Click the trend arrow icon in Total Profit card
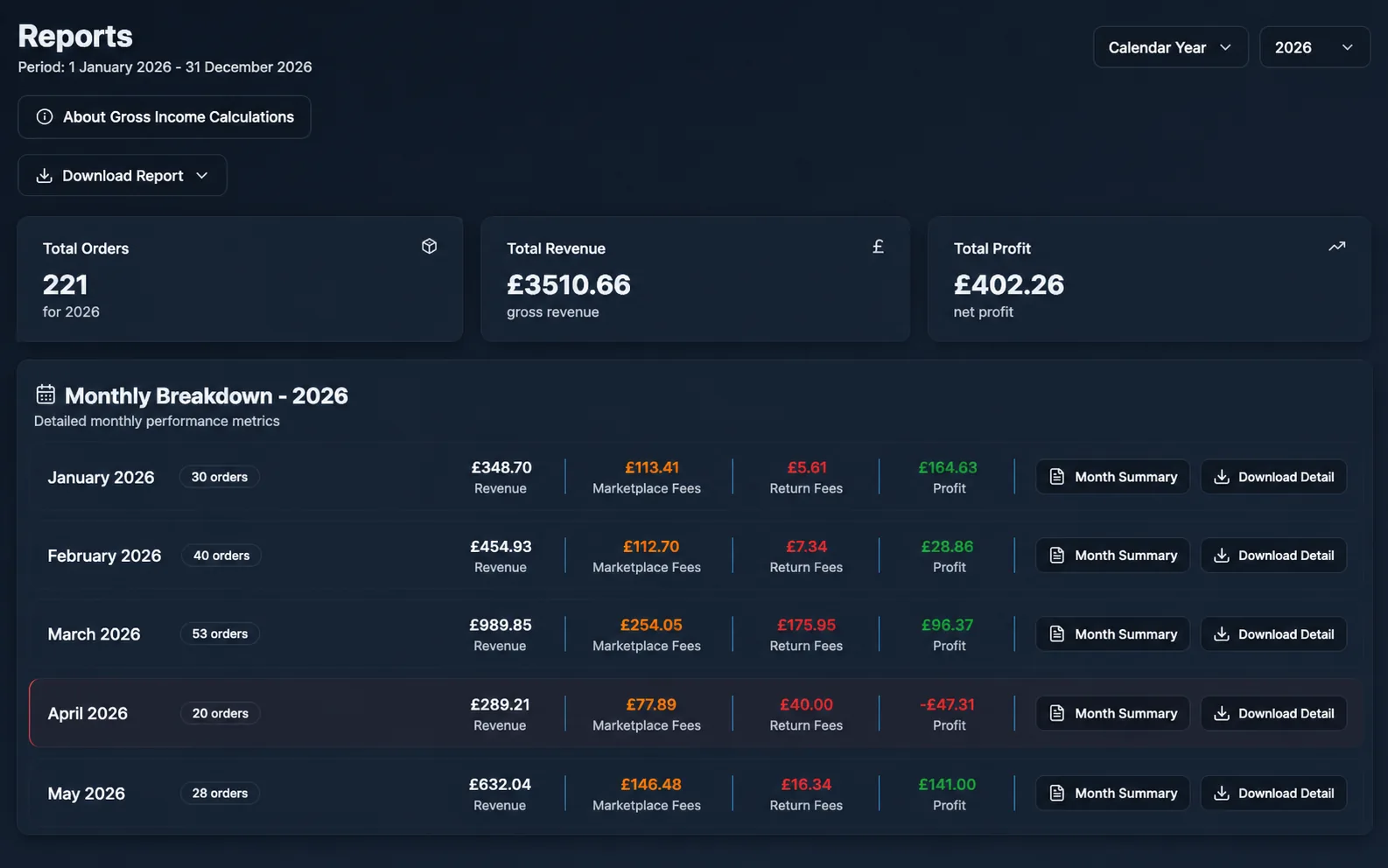 [1336, 247]
